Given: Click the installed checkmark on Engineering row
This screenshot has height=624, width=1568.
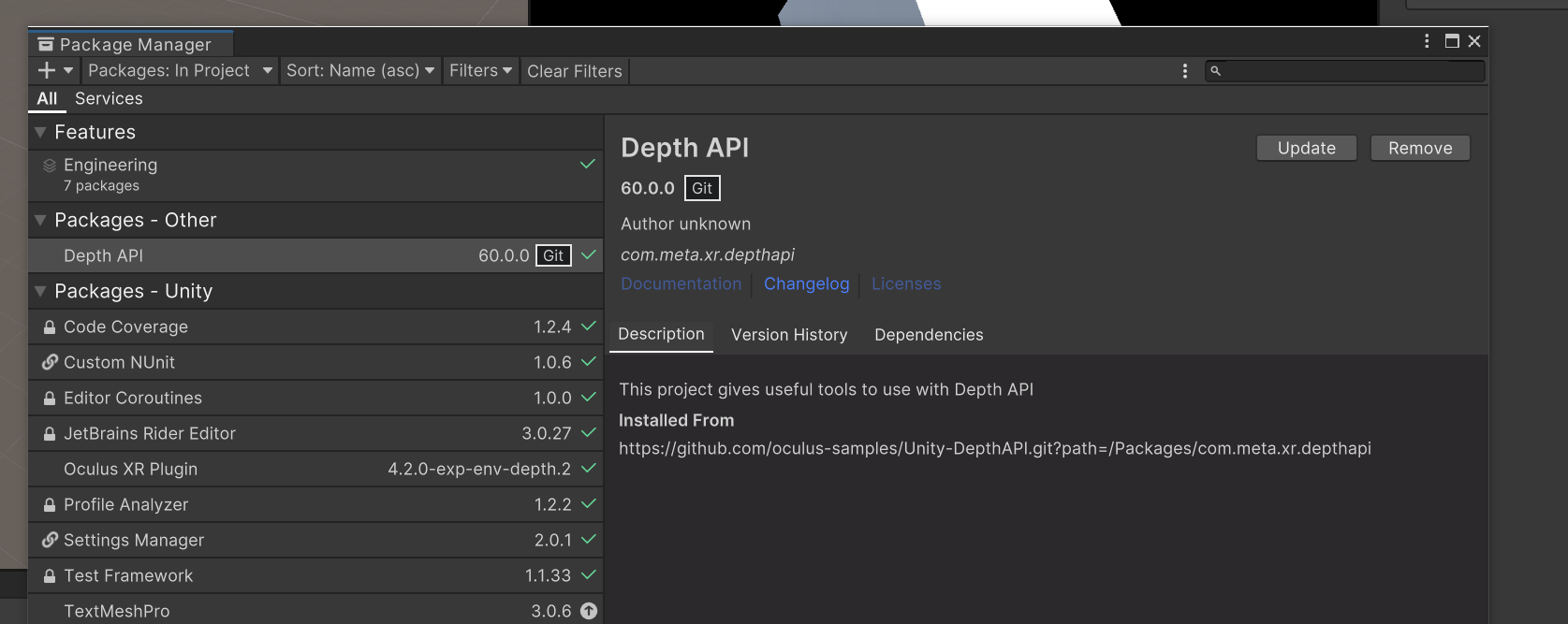Looking at the screenshot, I should (588, 164).
